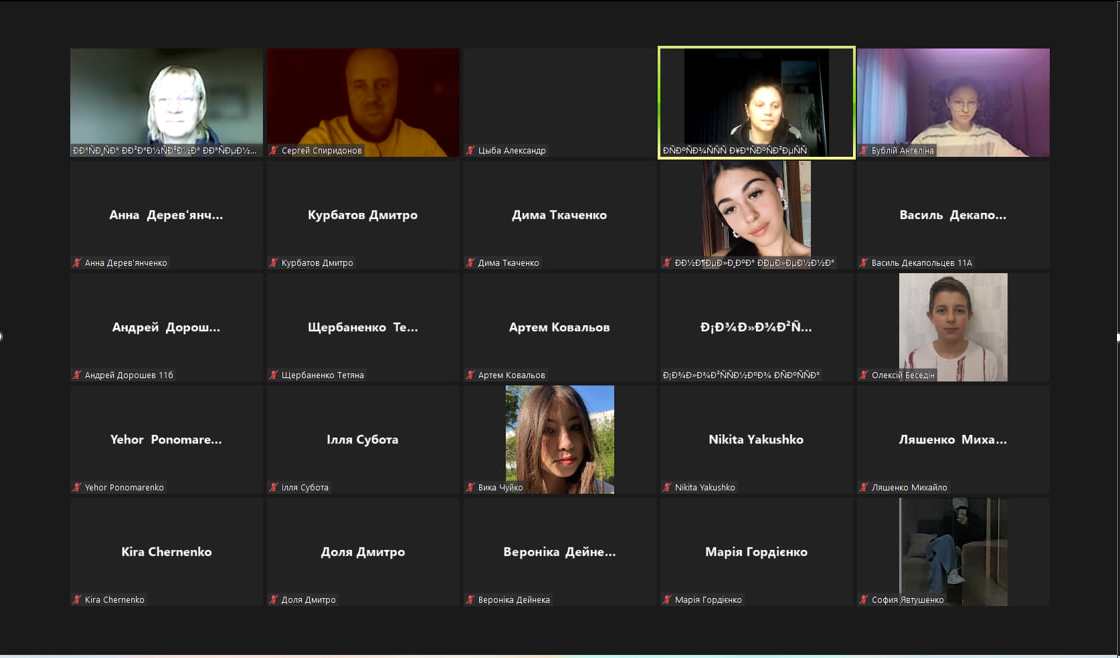1120x658 pixels.
Task: Select Бублій Ангеліна's purple-lit video
Action: [x=953, y=102]
